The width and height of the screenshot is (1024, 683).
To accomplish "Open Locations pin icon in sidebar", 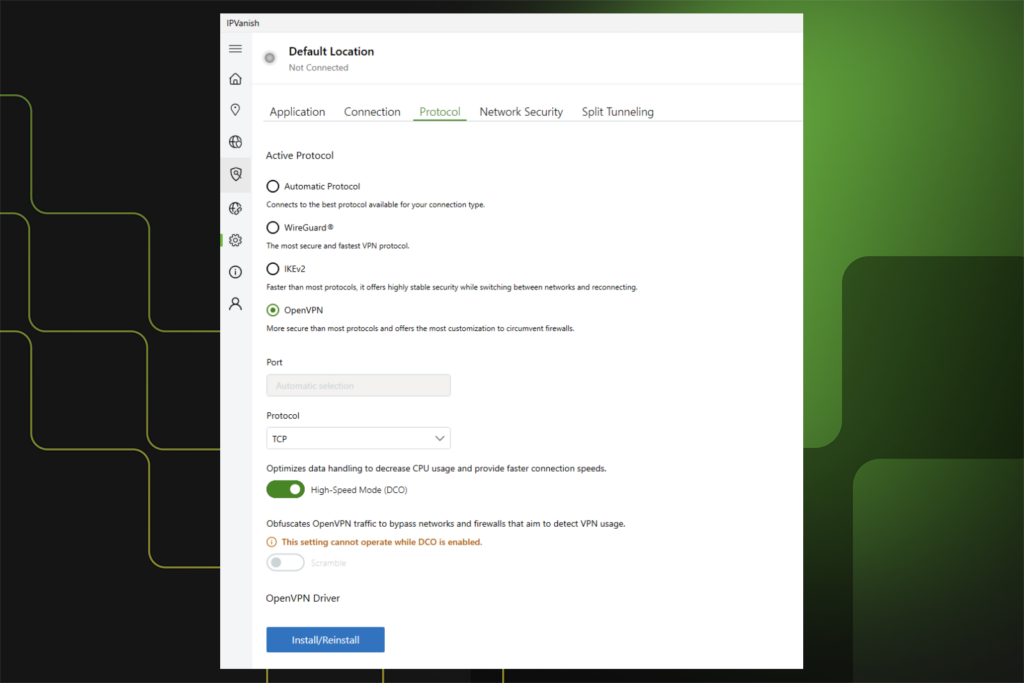I will (x=236, y=110).
